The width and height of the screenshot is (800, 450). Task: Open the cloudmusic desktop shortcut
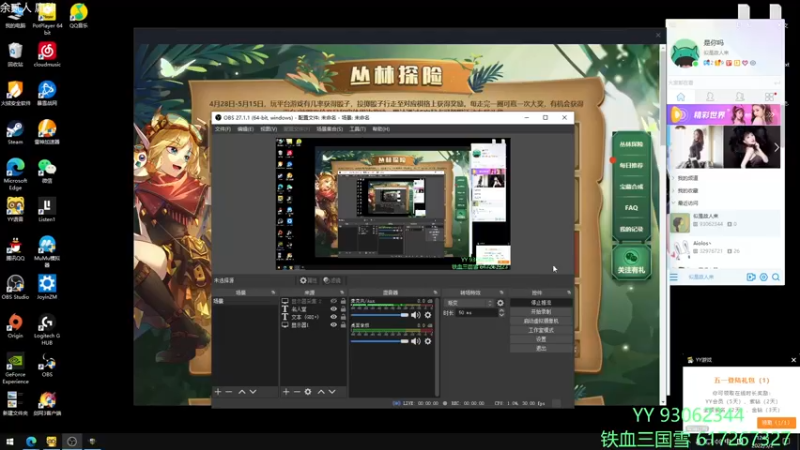click(x=47, y=55)
